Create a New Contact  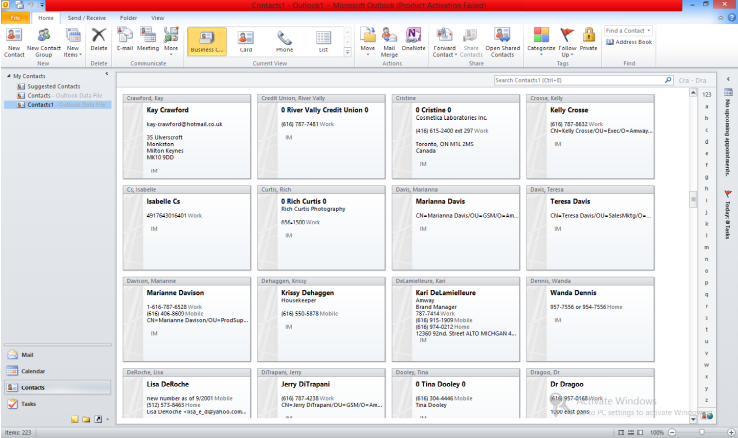pyautogui.click(x=14, y=42)
